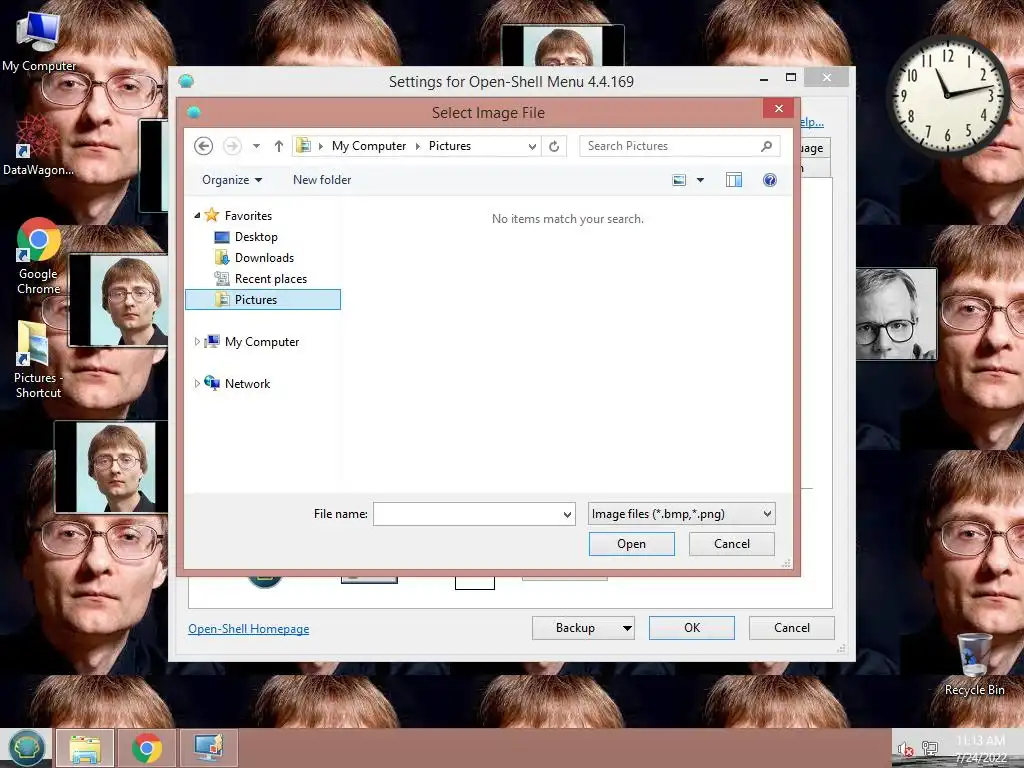1024x768 pixels.
Task: Change the view icon button
Action: [x=679, y=180]
